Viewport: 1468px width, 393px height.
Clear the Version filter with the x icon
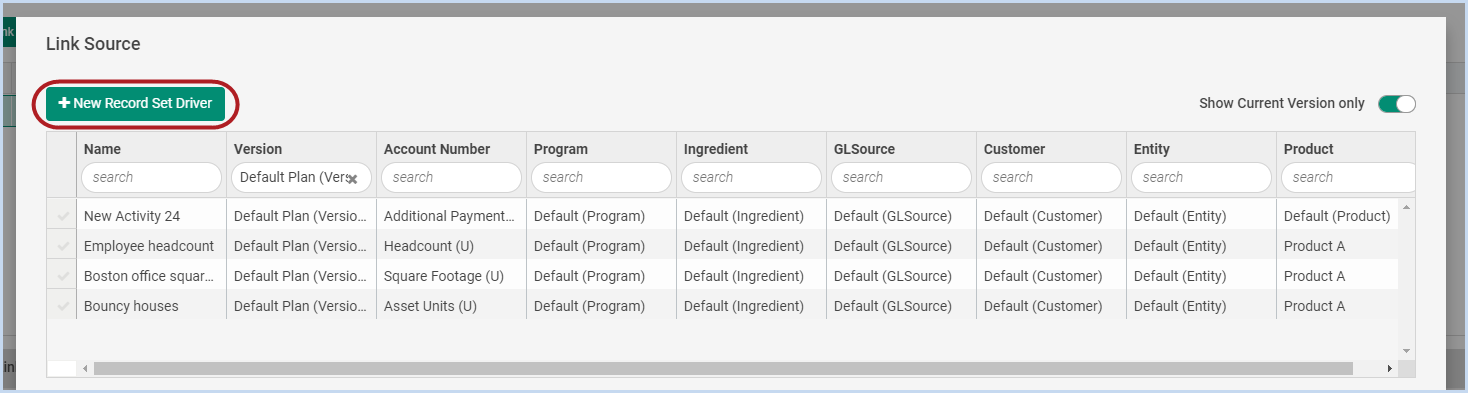[353, 178]
